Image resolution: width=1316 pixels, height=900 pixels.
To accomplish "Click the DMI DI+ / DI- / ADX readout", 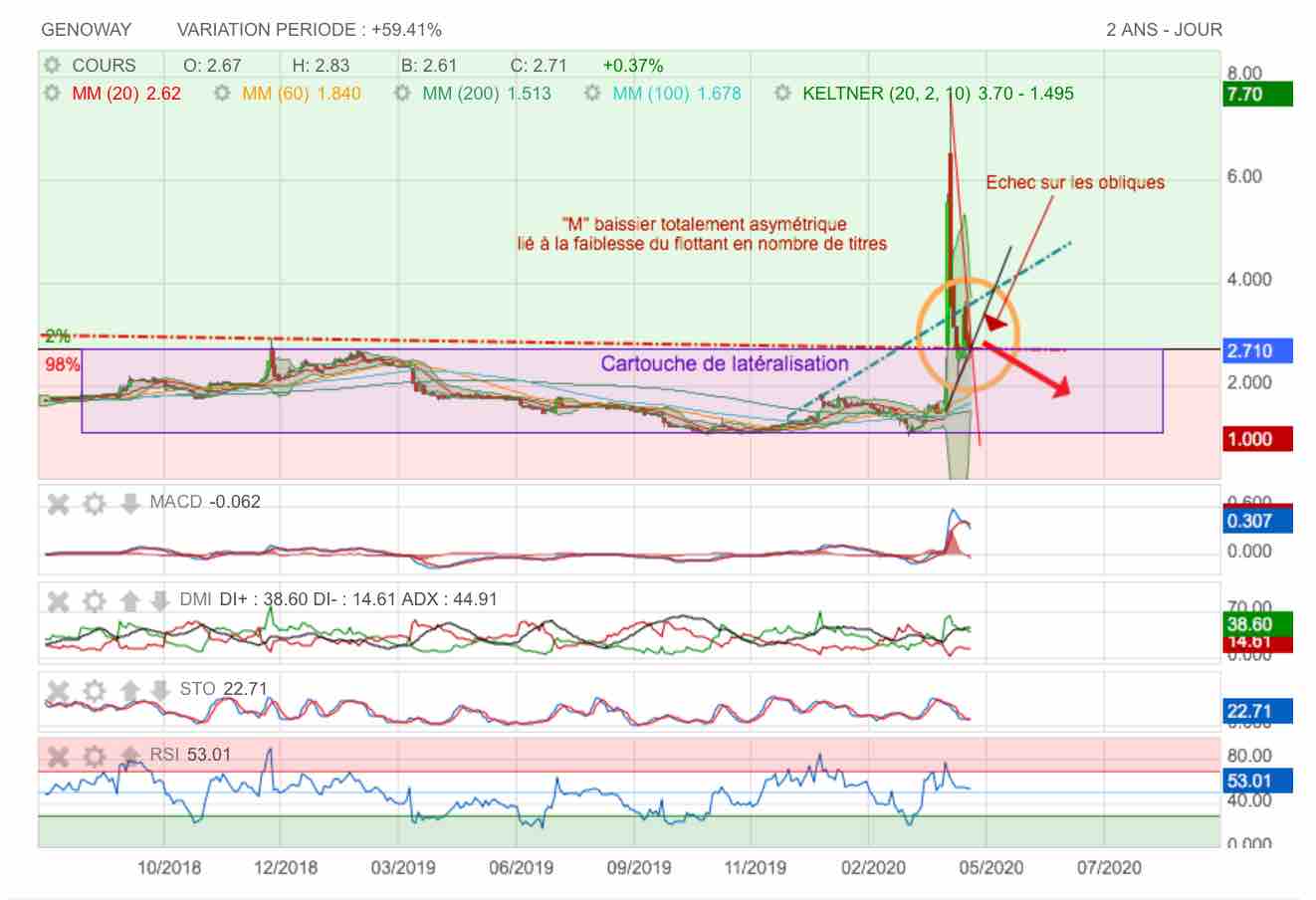I will 338,599.
